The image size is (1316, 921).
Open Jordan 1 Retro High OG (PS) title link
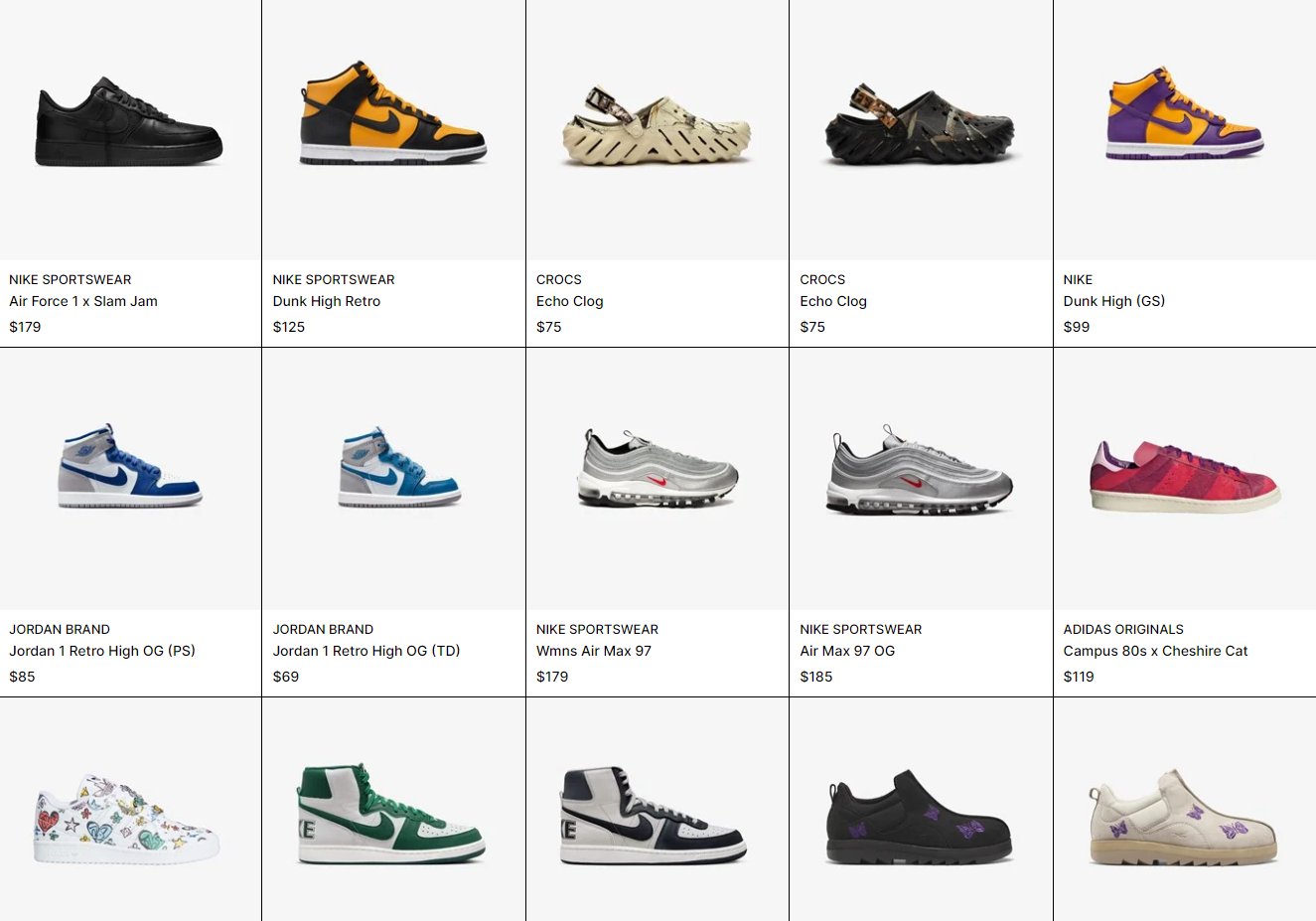(102, 651)
